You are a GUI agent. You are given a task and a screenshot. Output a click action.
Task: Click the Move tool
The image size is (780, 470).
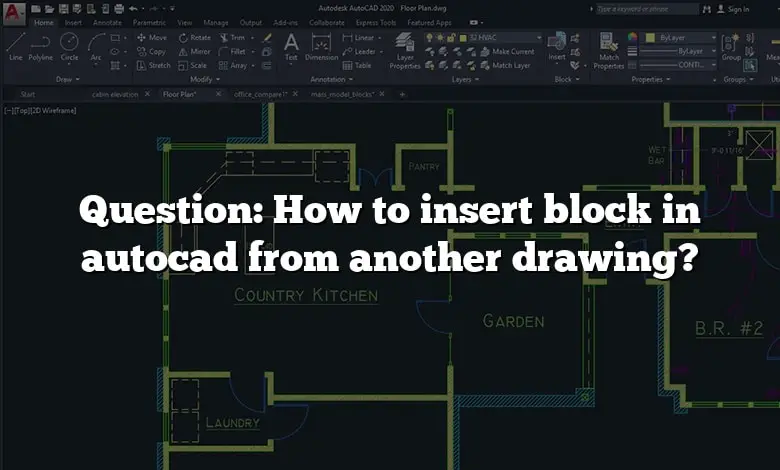(x=152, y=38)
